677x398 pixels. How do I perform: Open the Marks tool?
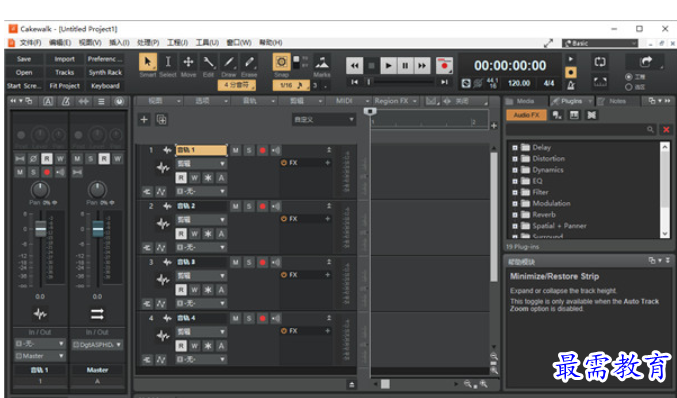click(322, 62)
